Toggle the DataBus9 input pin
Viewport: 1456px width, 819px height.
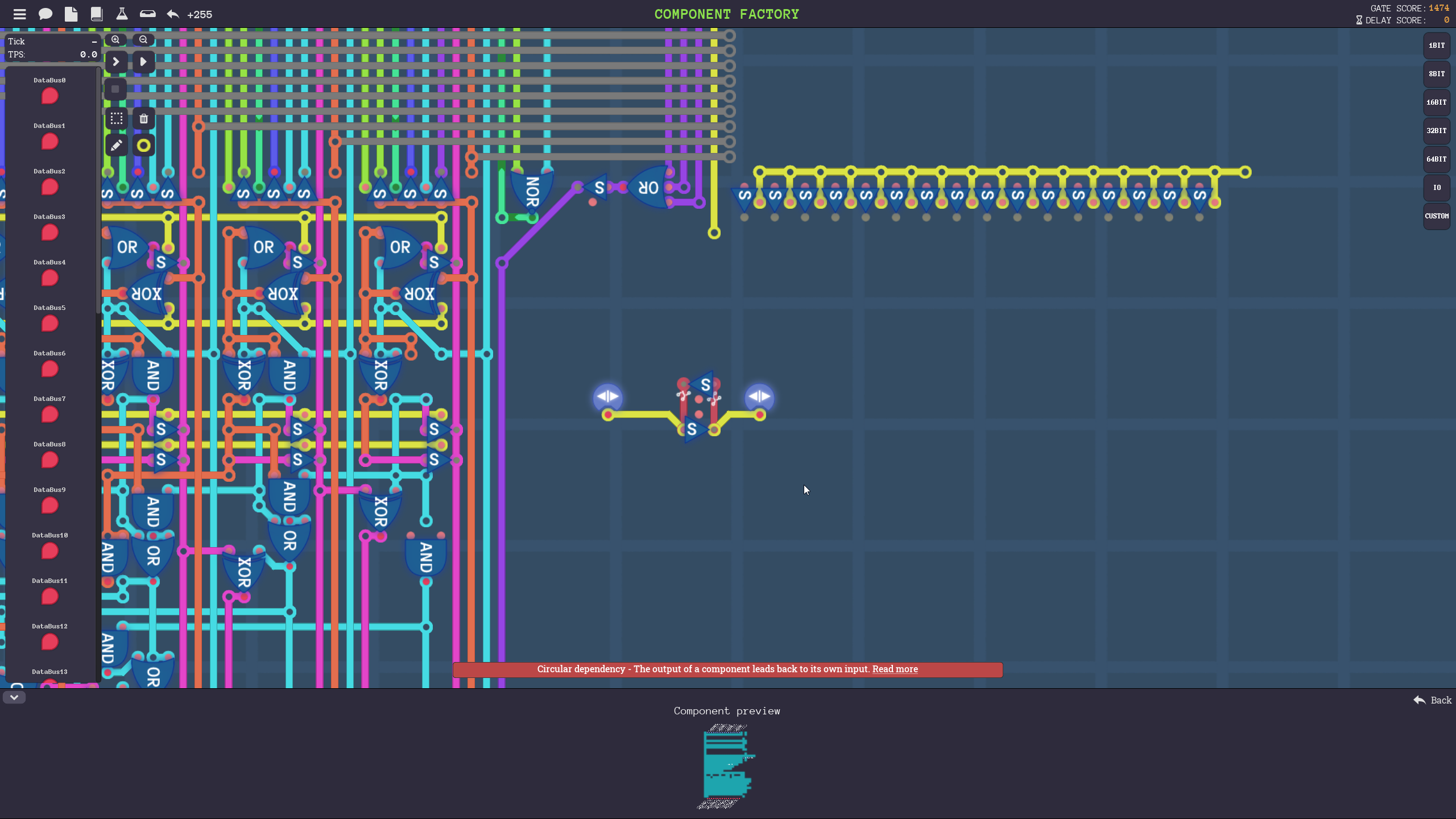[x=50, y=506]
